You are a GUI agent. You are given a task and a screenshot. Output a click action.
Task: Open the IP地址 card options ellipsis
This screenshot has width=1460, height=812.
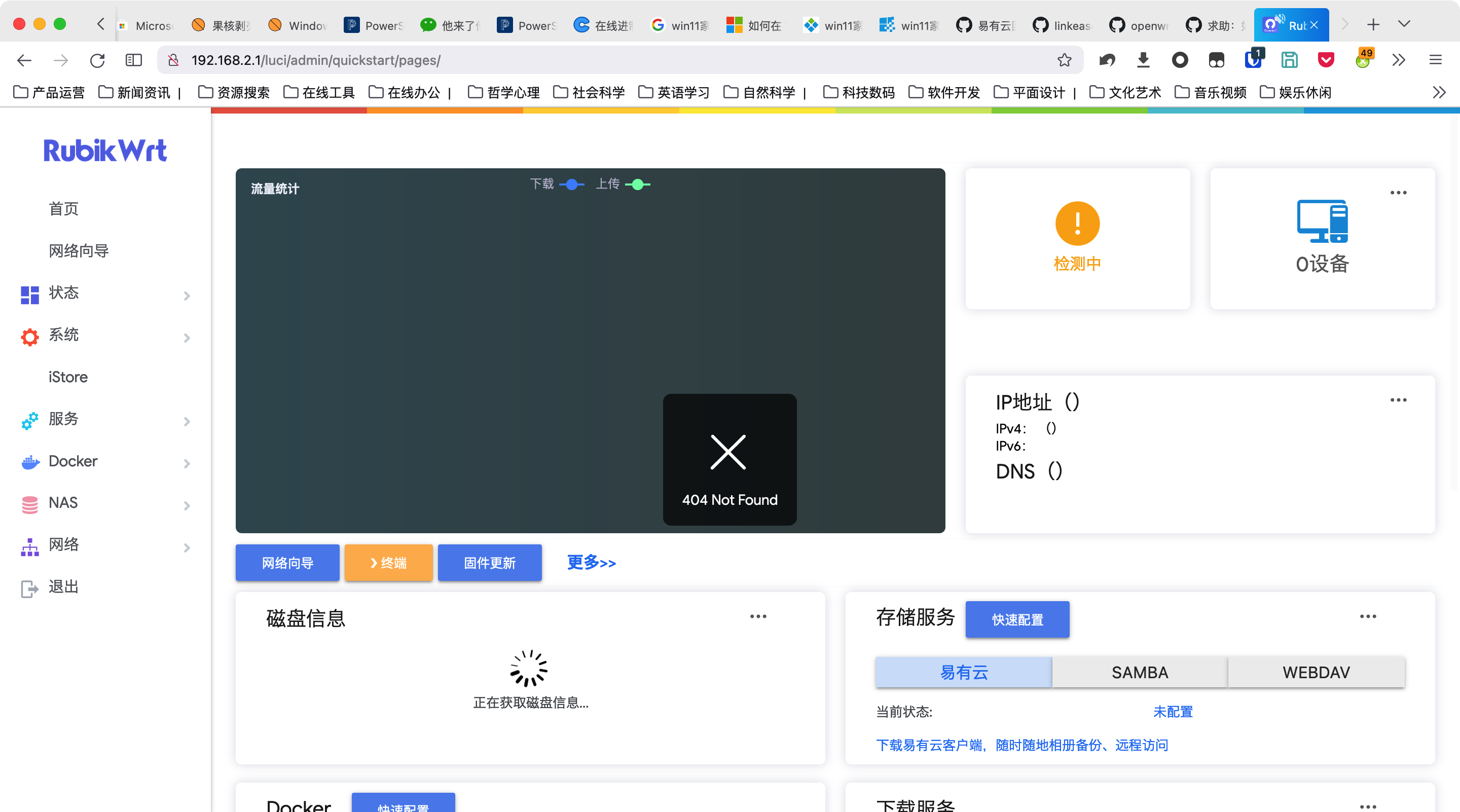(1398, 400)
